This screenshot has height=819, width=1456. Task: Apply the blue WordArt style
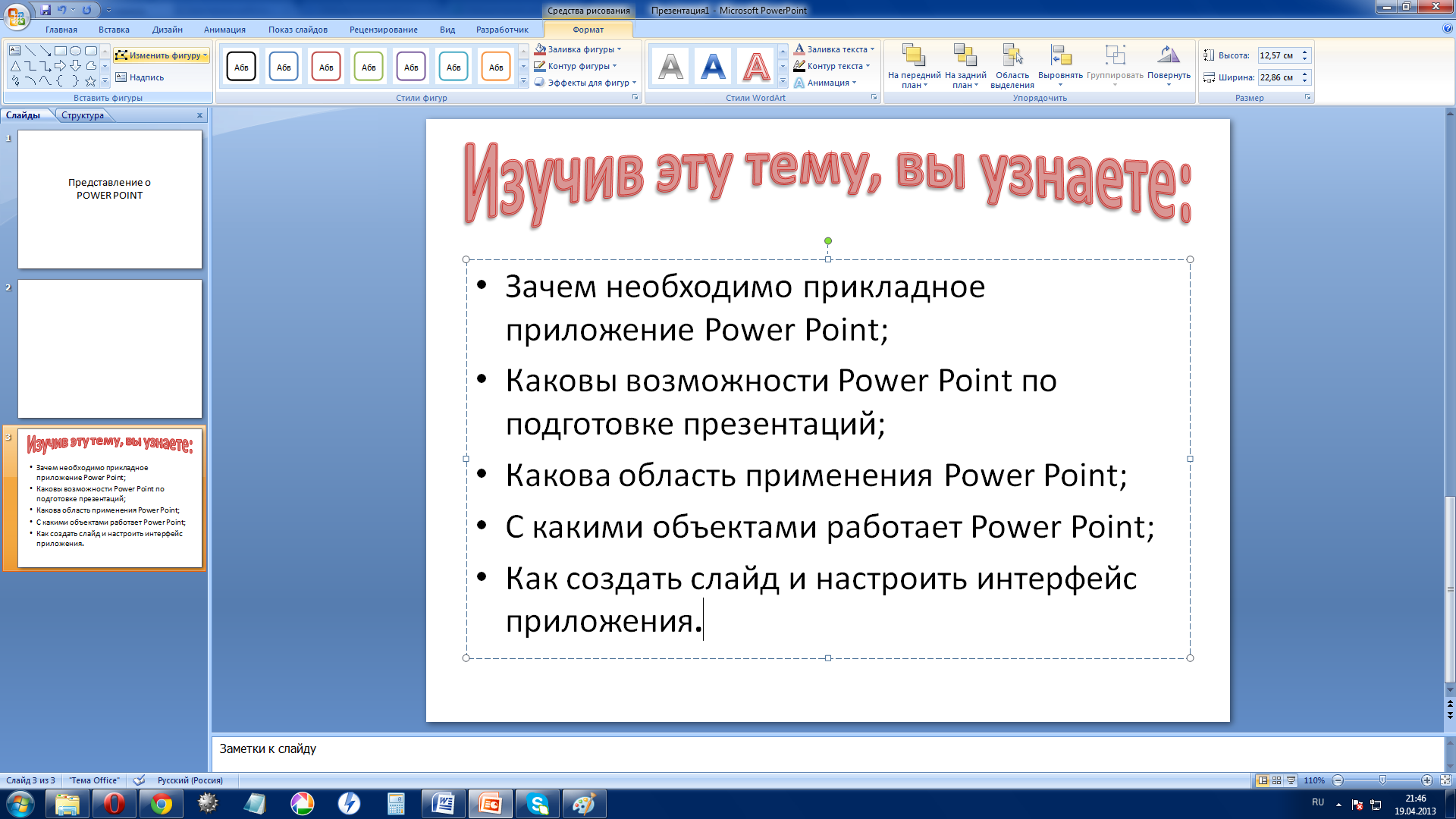tap(713, 67)
